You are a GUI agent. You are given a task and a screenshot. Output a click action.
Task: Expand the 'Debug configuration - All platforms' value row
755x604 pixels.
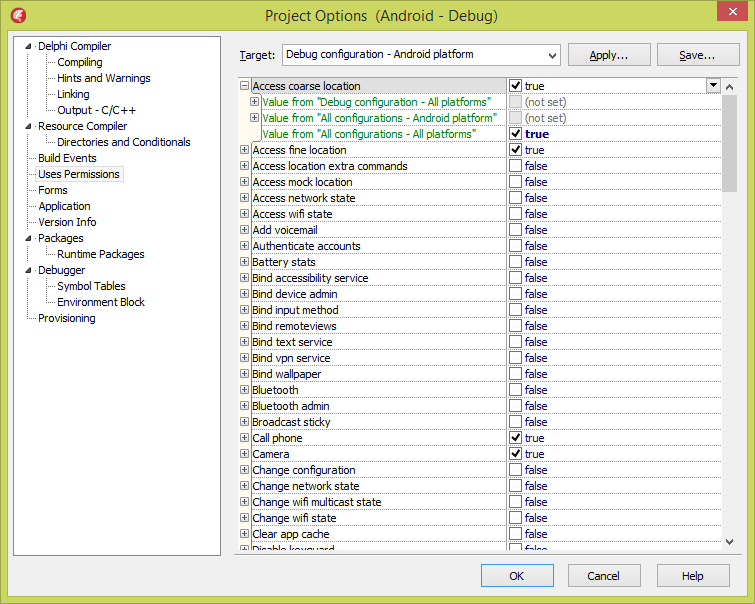coord(254,102)
